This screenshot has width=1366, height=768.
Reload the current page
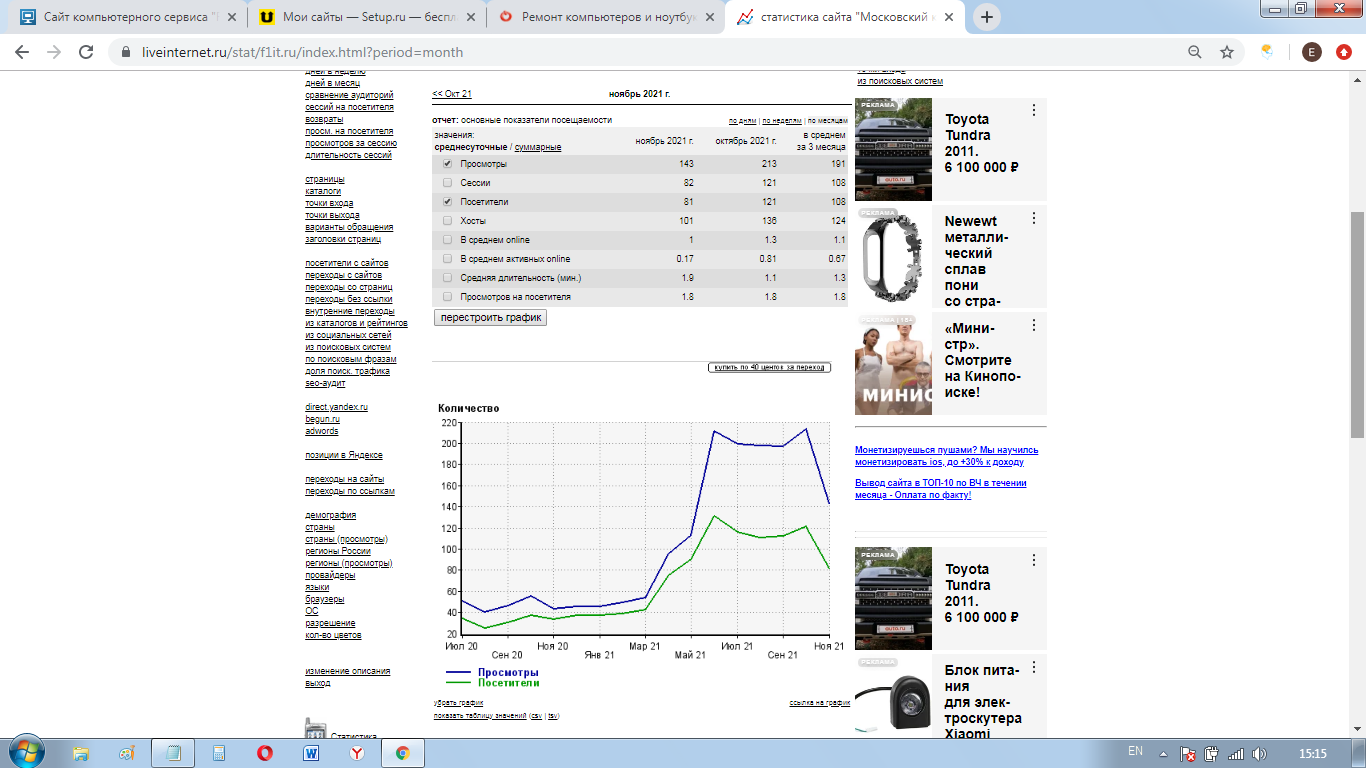pyautogui.click(x=86, y=52)
